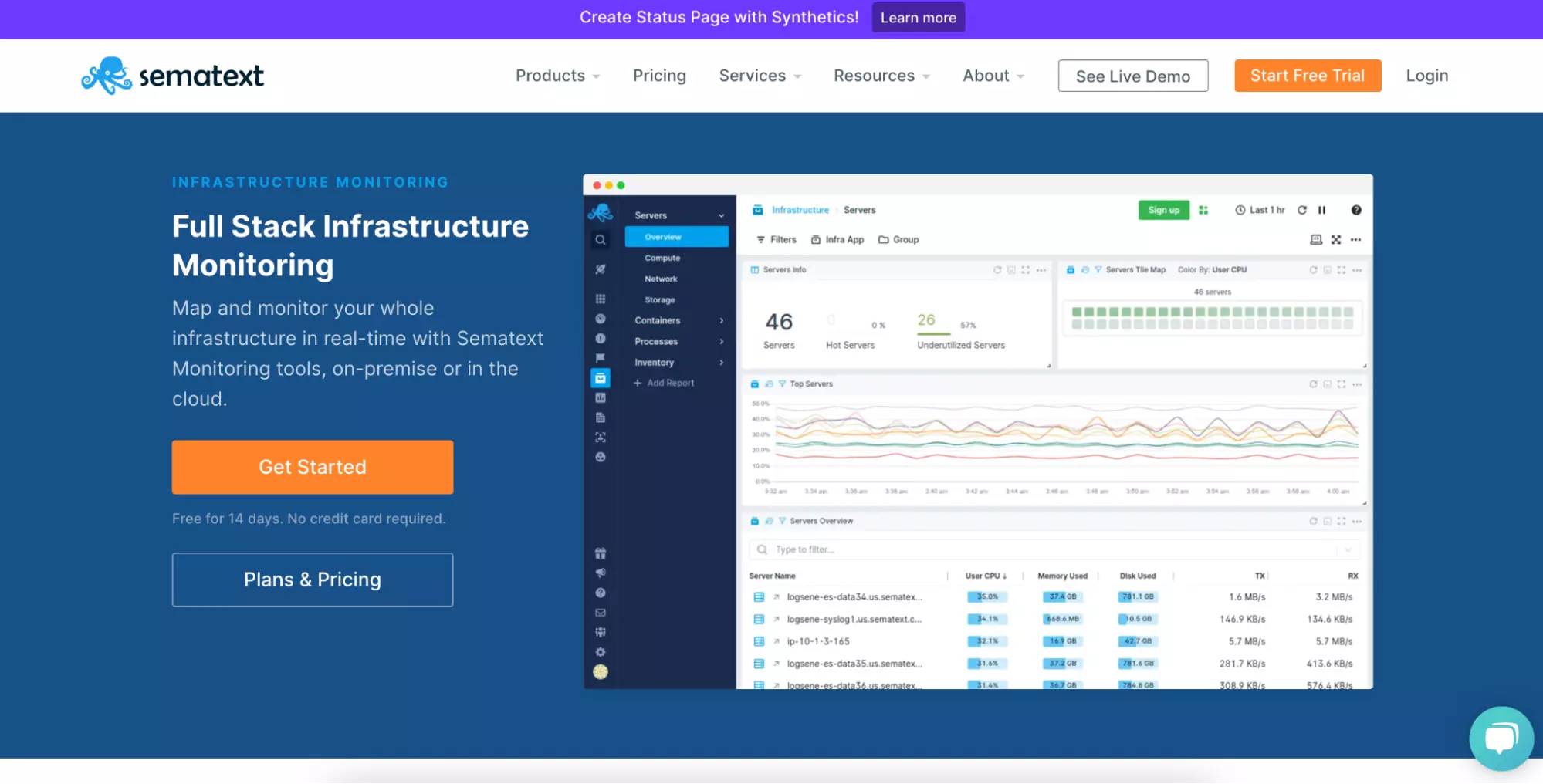The image size is (1543, 784).
Task: Select Overview in the Servers submenu
Action: pos(677,237)
